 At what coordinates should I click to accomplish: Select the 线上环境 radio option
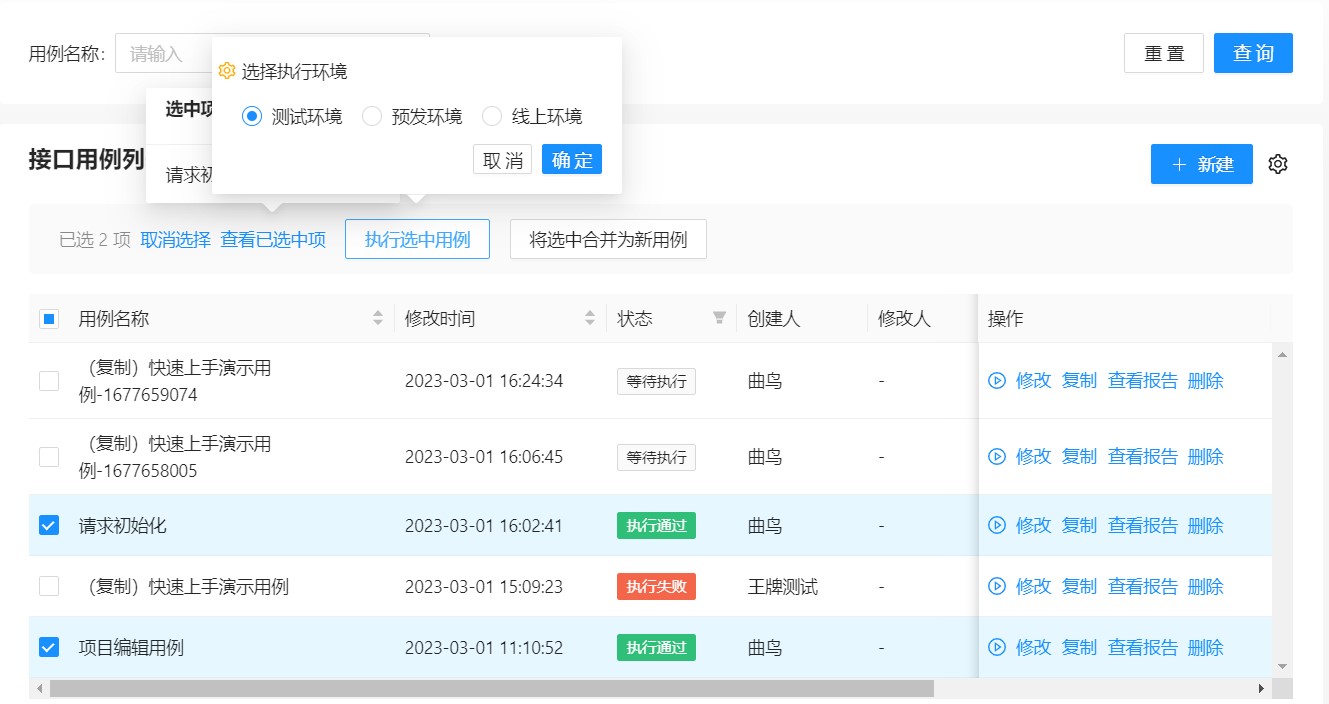click(491, 116)
